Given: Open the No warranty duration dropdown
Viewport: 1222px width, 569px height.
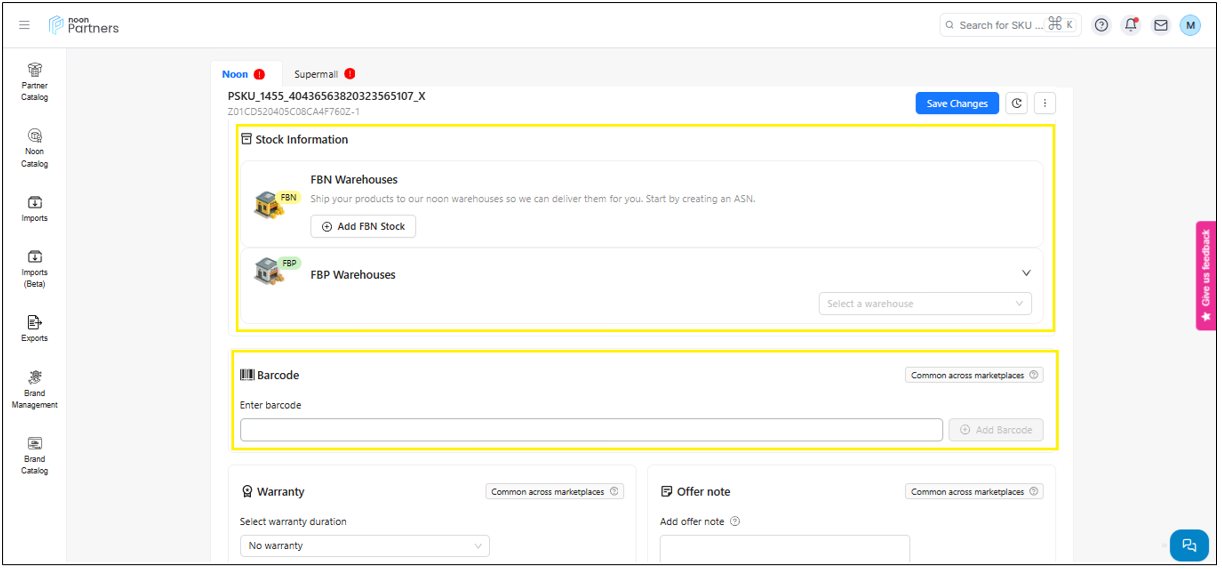Looking at the screenshot, I should pos(364,546).
